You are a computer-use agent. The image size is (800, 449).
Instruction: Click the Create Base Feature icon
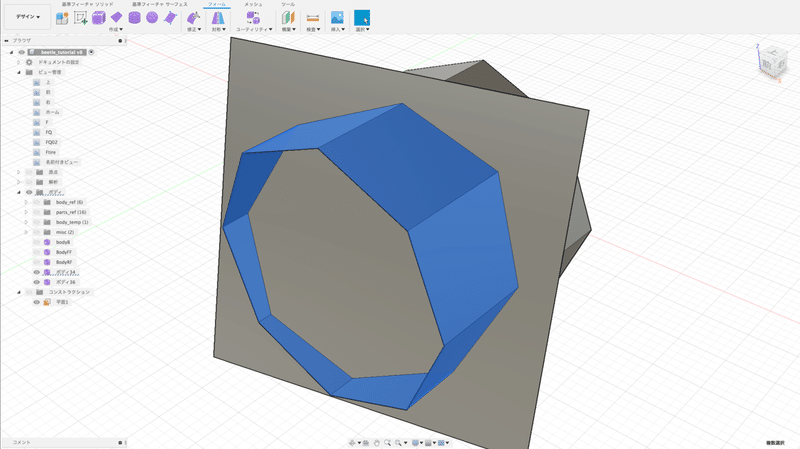point(62,18)
